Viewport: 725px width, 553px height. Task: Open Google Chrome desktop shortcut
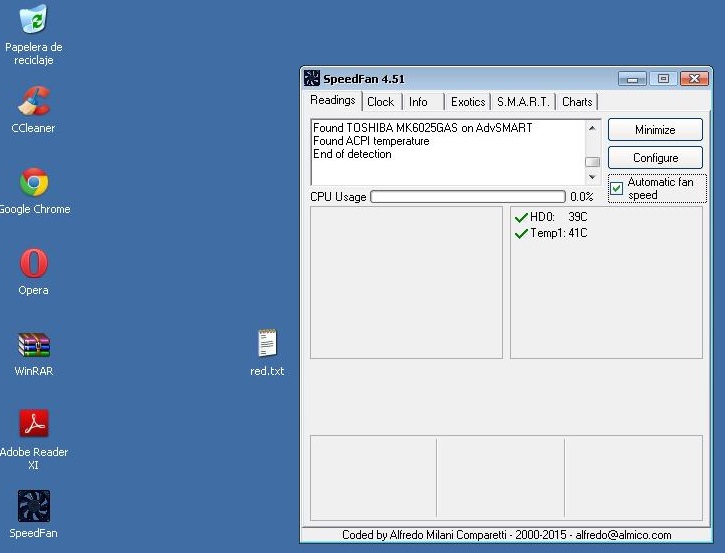coord(34,183)
